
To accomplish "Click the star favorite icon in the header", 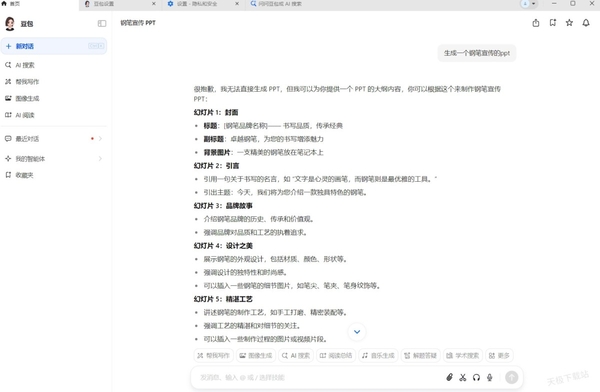I will coord(569,23).
